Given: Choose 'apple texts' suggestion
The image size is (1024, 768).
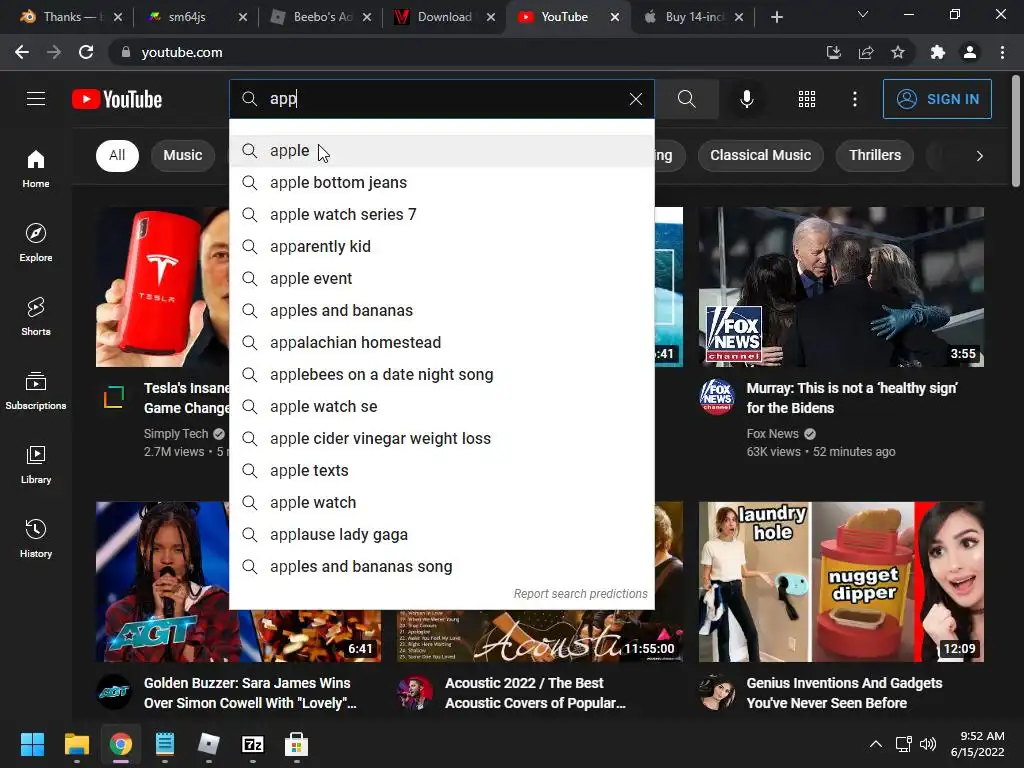Looking at the screenshot, I should pyautogui.click(x=442, y=471).
